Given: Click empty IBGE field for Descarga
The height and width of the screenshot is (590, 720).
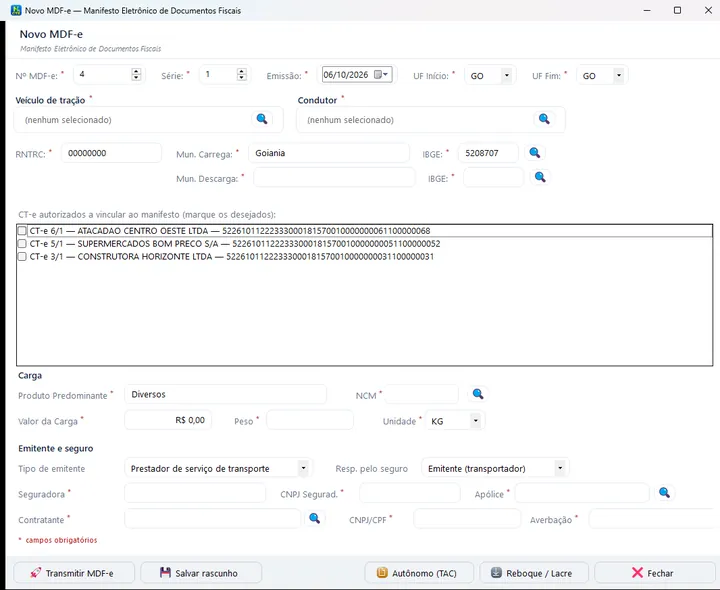Looking at the screenshot, I should coord(494,177).
